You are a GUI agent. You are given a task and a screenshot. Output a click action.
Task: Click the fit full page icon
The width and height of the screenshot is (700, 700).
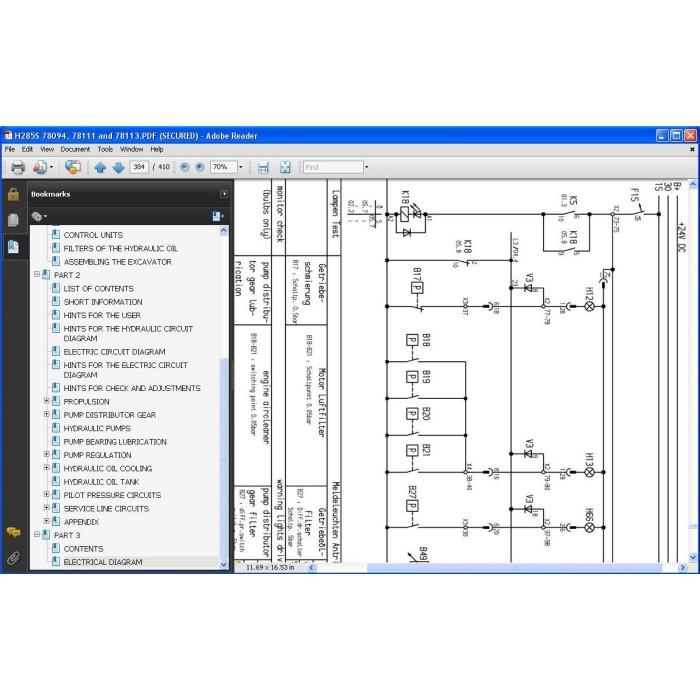[x=285, y=167]
